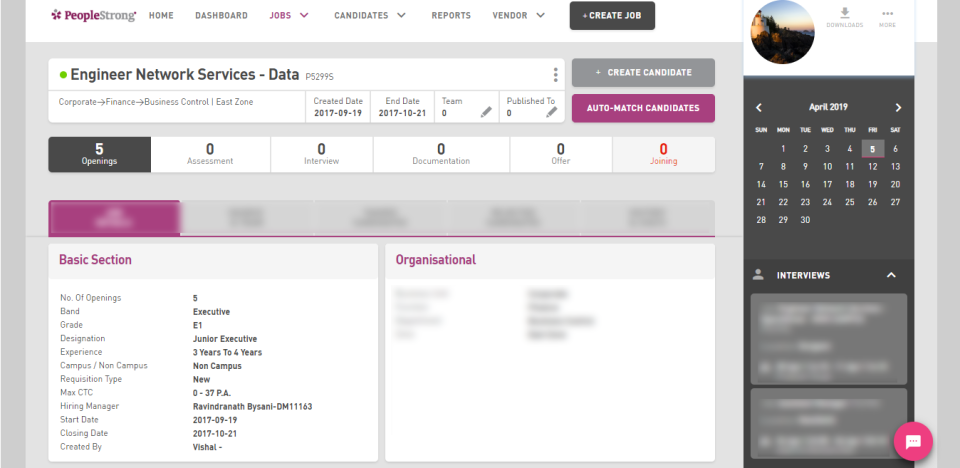This screenshot has height=468, width=960.
Task: Select the Joining stage tab
Action: 663,154
